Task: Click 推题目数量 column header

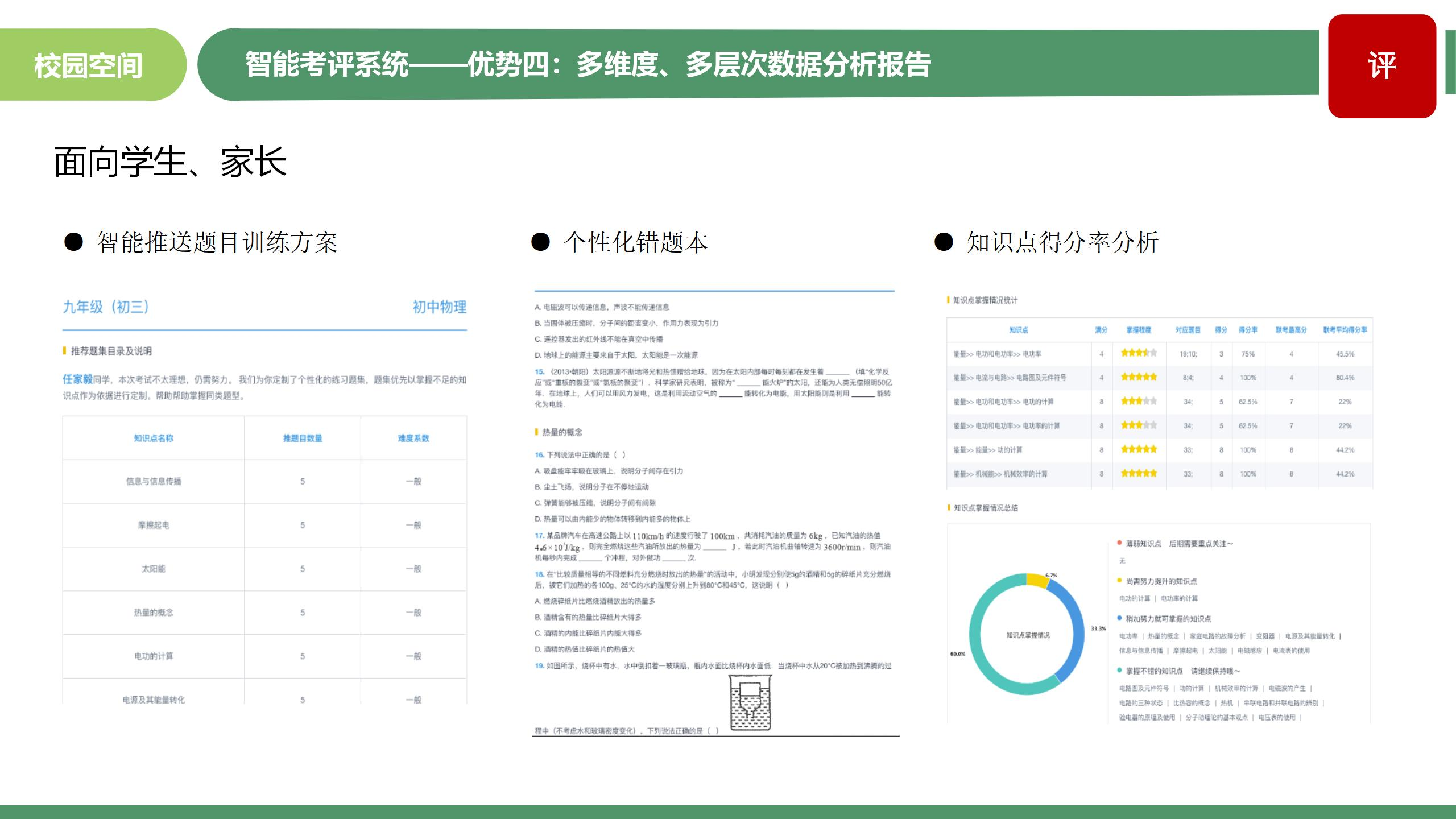Action: click(303, 438)
